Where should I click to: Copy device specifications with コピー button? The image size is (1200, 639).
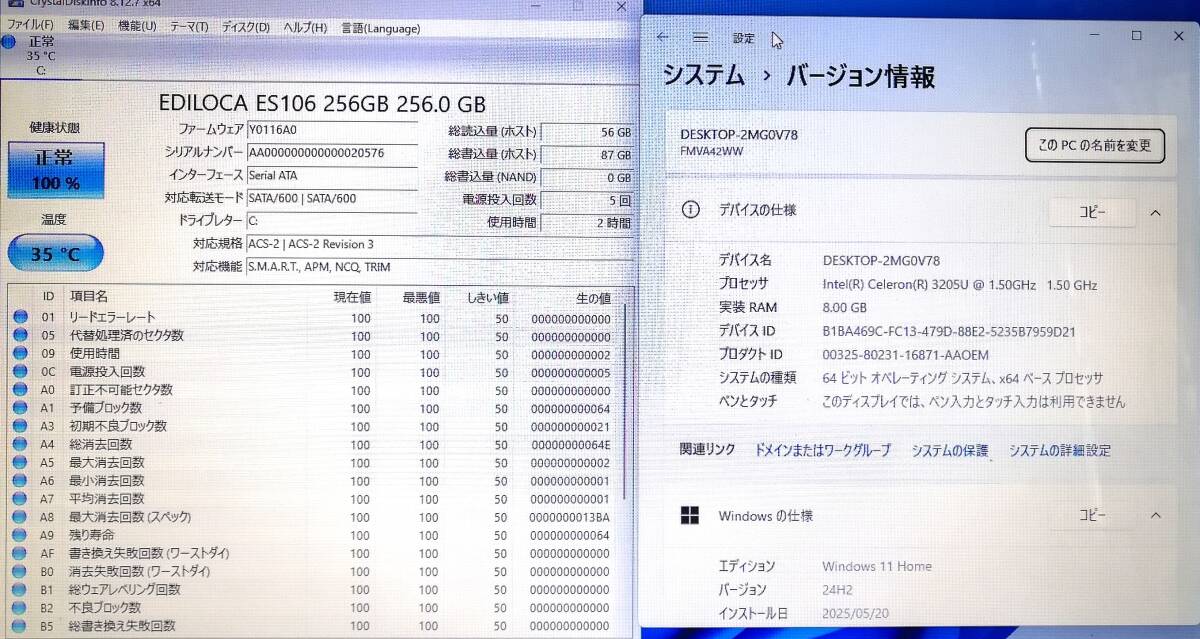(x=1092, y=212)
